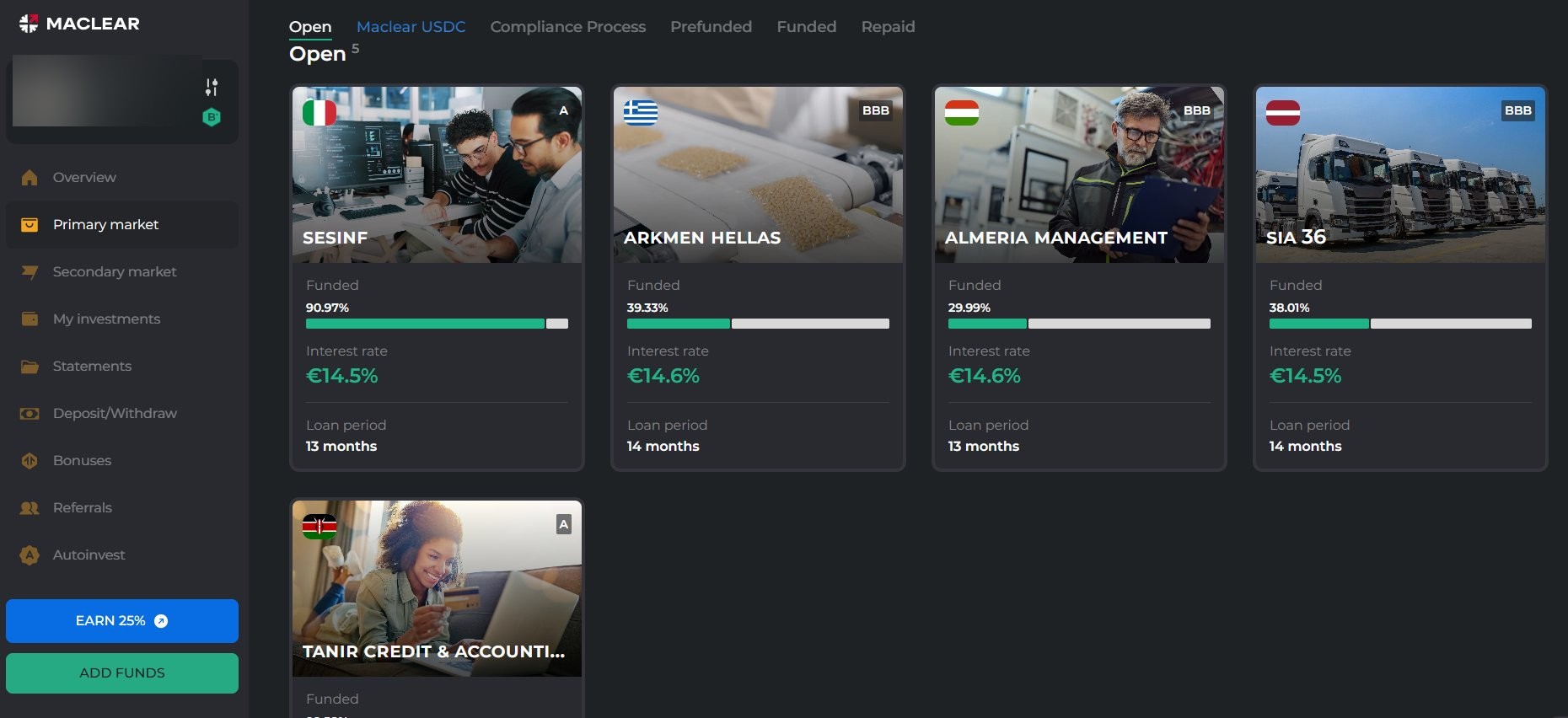
Task: Click the Bonuses icon
Action: pyautogui.click(x=30, y=460)
